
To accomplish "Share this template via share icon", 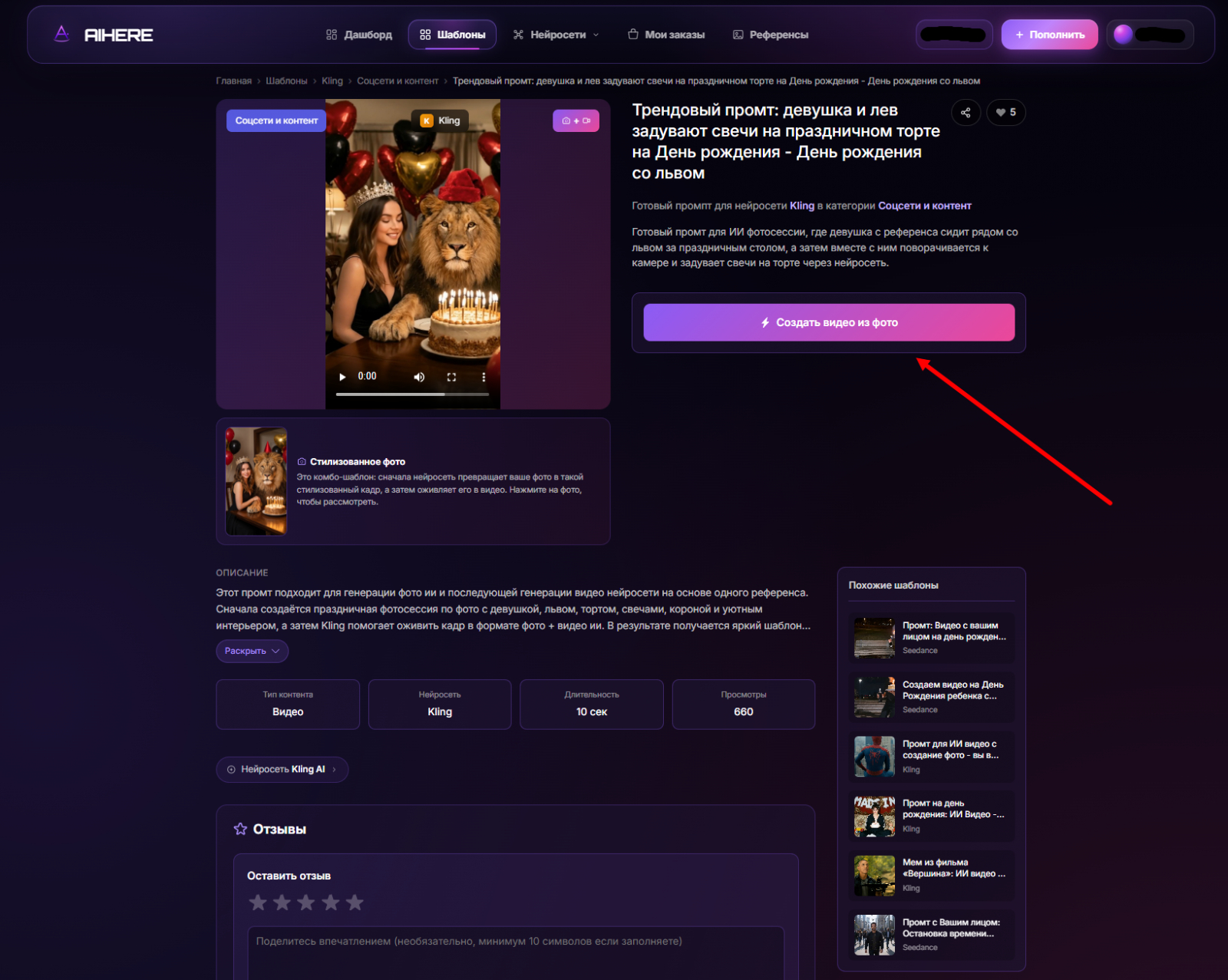I will coord(966,112).
